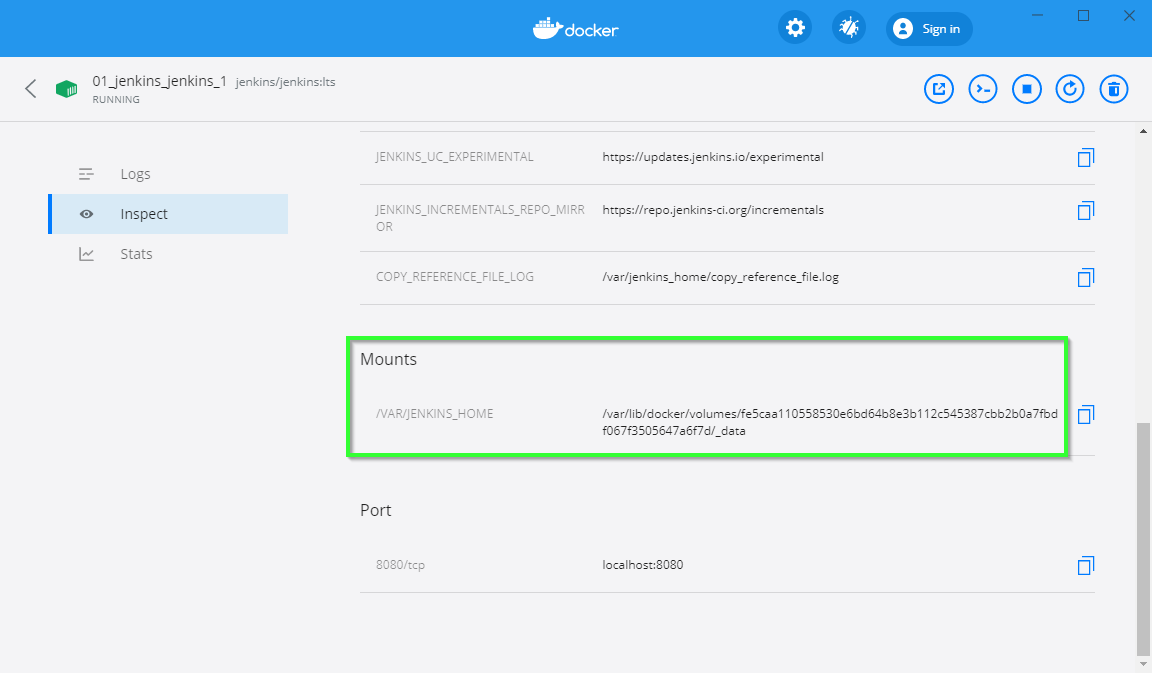This screenshot has width=1152, height=673.
Task: Delete the Jenkins container
Action: (x=1114, y=89)
